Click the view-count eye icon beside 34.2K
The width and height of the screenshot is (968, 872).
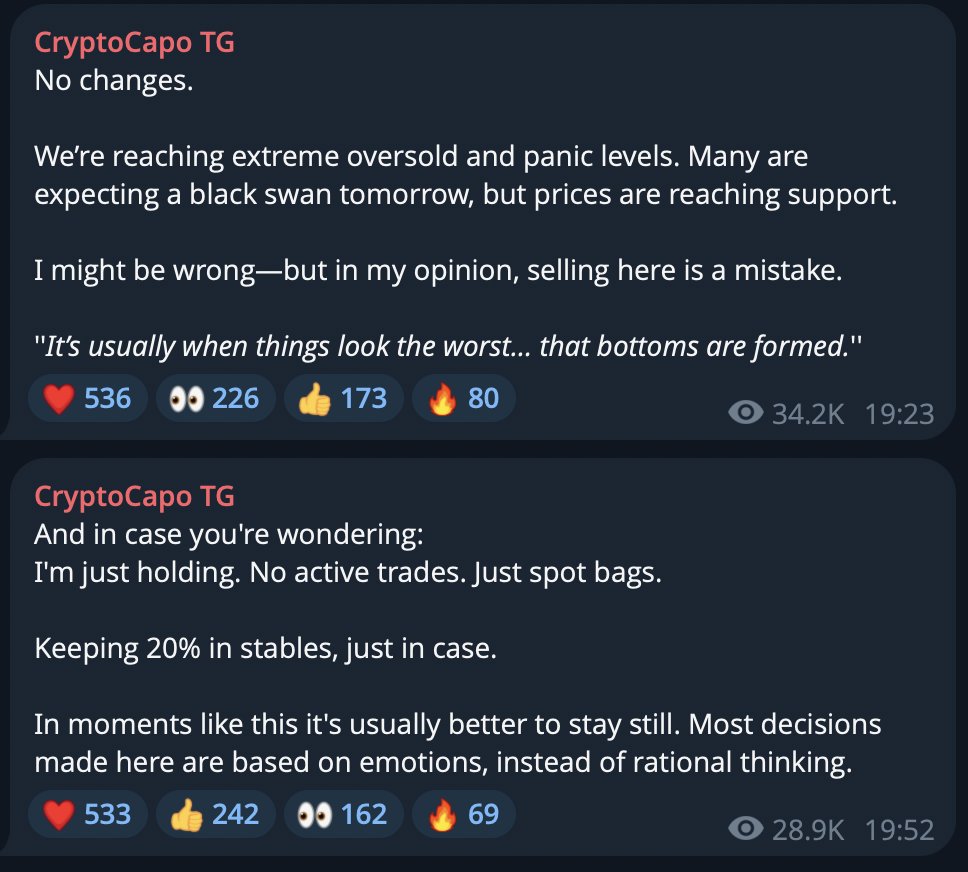pyautogui.click(x=746, y=413)
